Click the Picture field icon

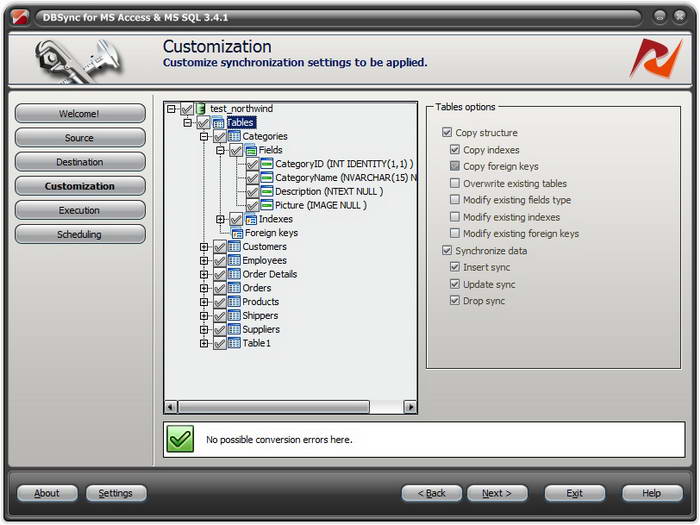pyautogui.click(x=267, y=205)
